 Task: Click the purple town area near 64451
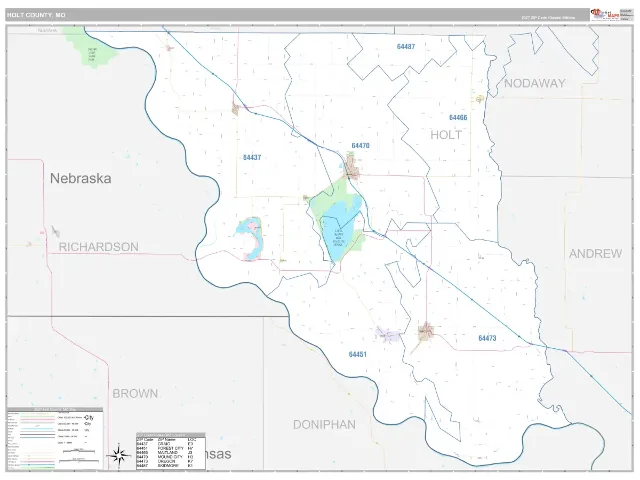coord(388,334)
